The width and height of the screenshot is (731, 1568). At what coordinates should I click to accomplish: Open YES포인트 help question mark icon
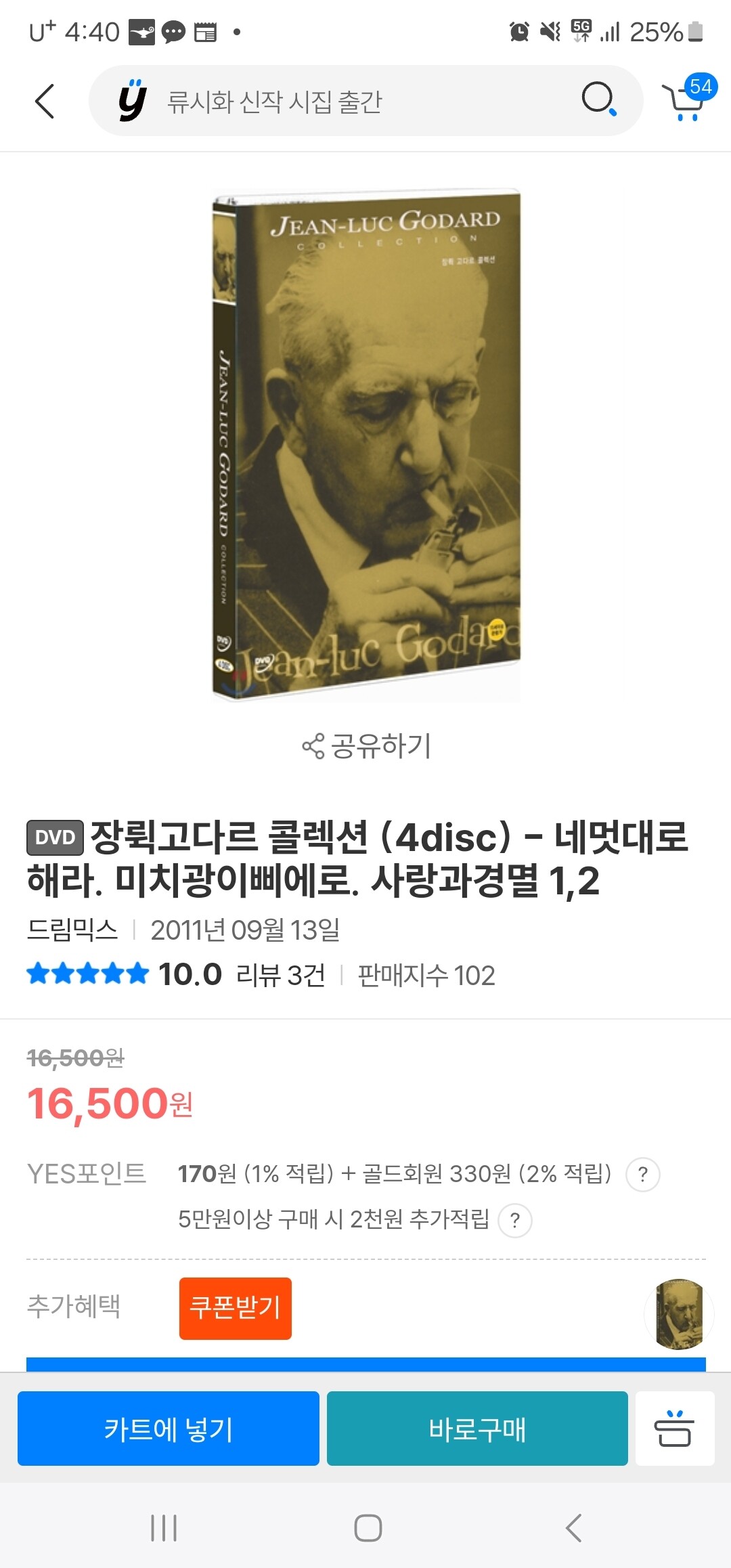pos(643,1175)
